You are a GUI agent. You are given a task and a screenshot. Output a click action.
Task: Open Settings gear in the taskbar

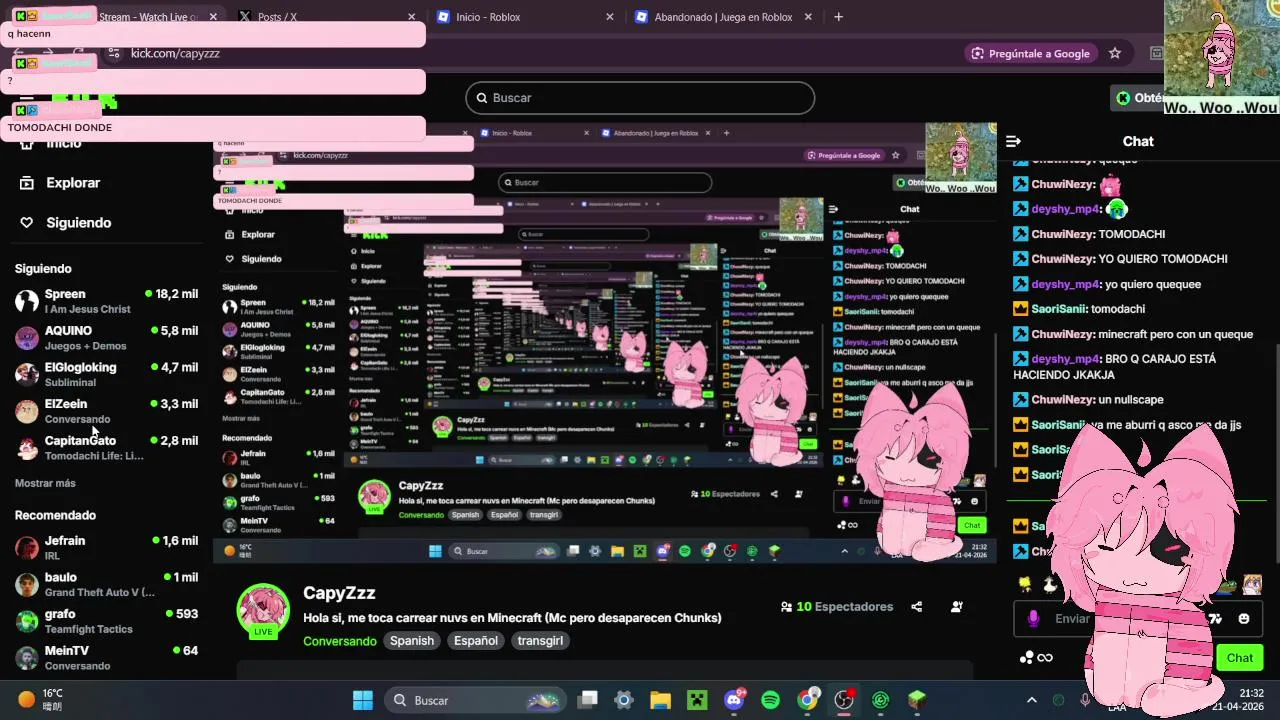624,700
